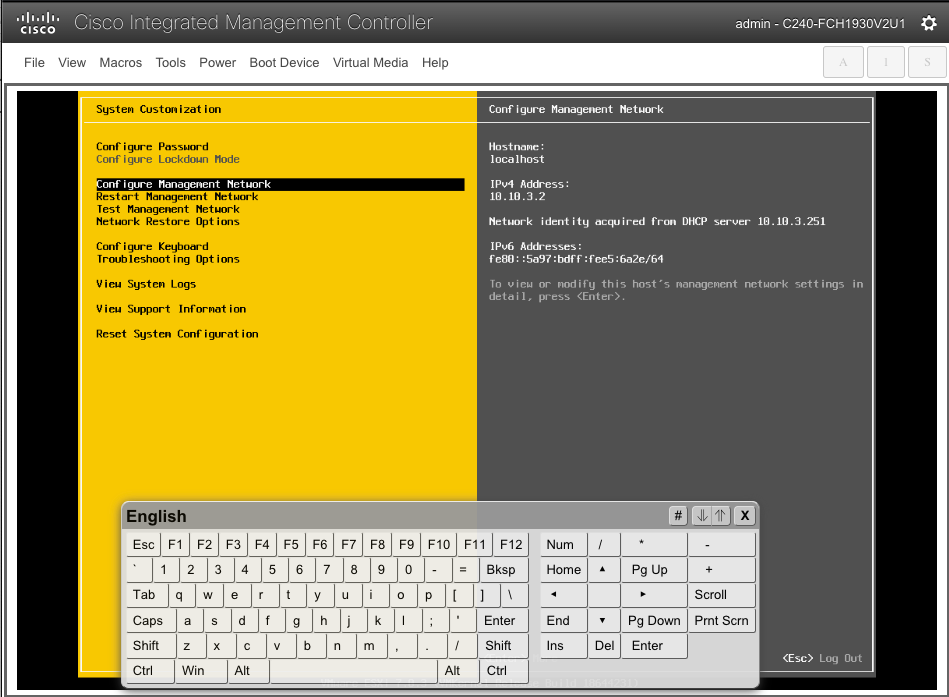The height and width of the screenshot is (697, 949).
Task: Open the Boot Device menu
Action: (284, 62)
